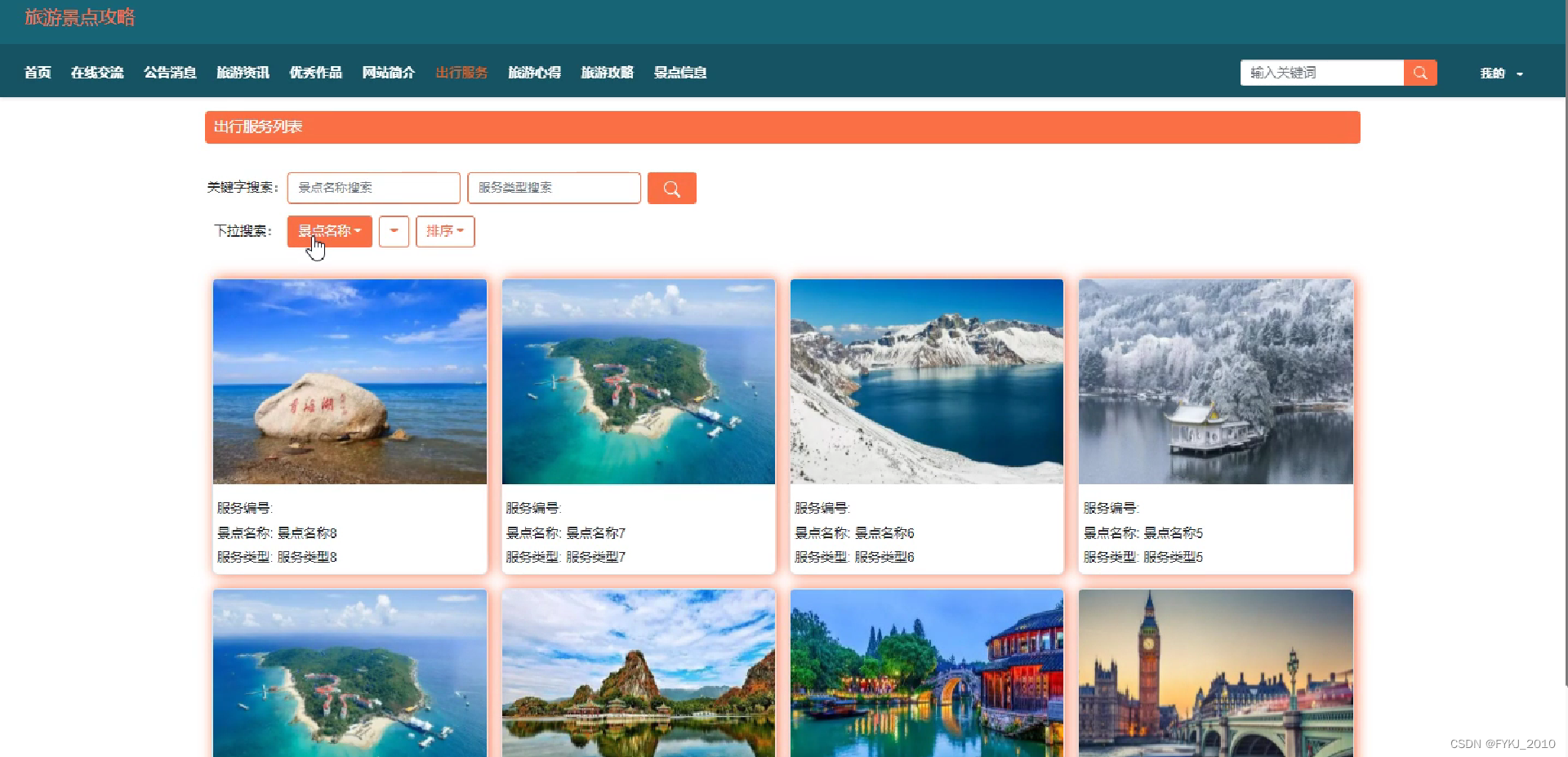Click the orange keyword search button
This screenshot has height=757, width=1568.
(x=671, y=188)
